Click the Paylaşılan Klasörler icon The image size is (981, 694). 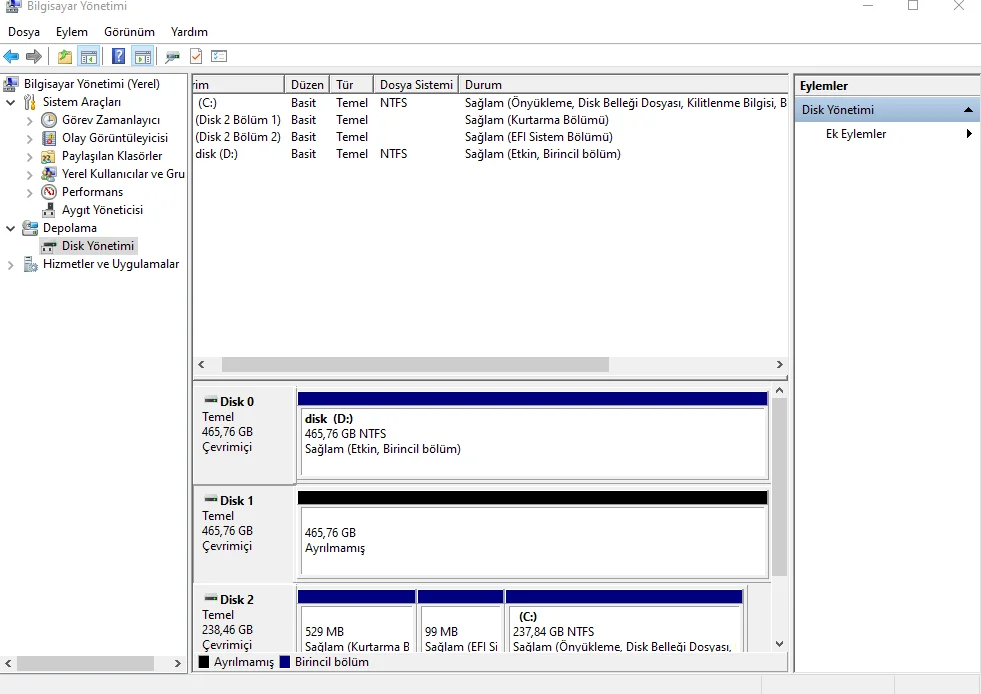click(x=48, y=156)
